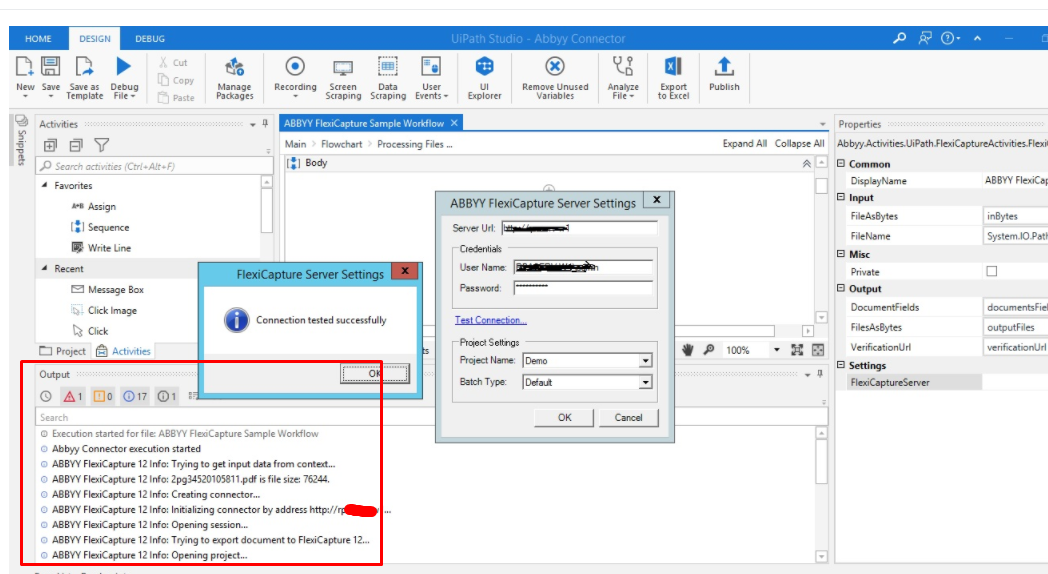The image size is (1048, 574).
Task: Click Copy in ribbon
Action: pyautogui.click(x=176, y=80)
